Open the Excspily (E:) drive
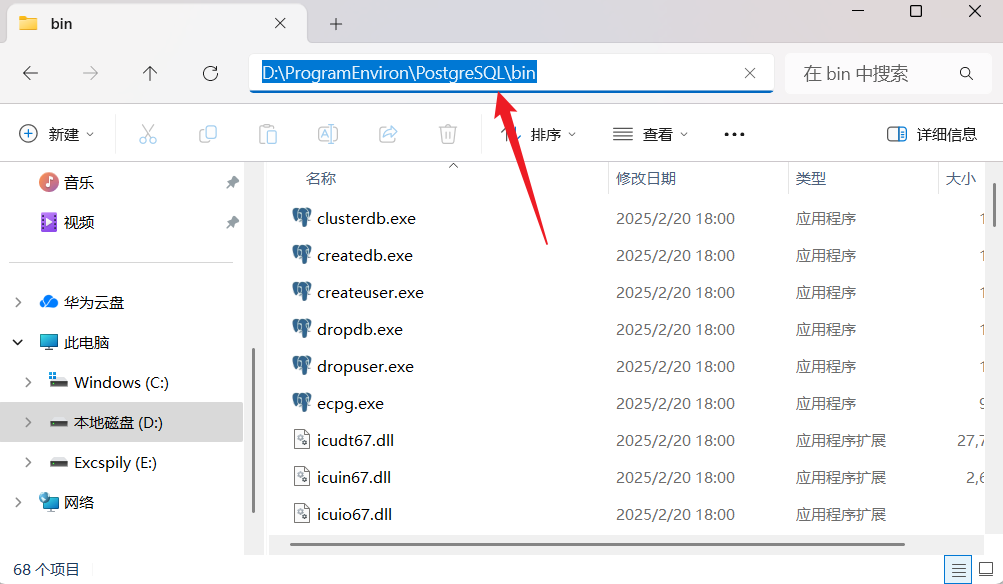This screenshot has height=584, width=1003. tap(103, 462)
